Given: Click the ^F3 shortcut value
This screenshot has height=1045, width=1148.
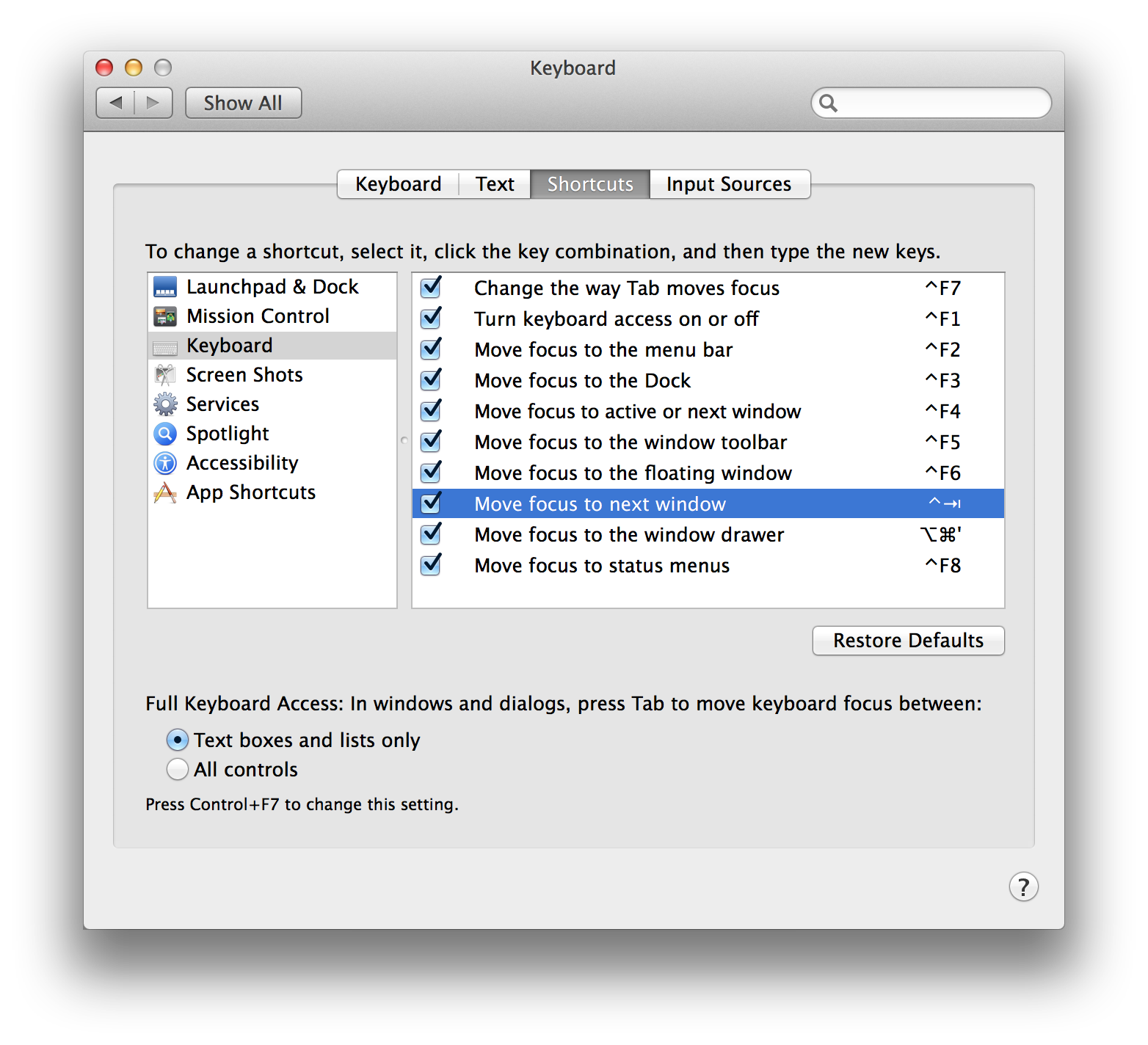Looking at the screenshot, I should click(x=942, y=381).
